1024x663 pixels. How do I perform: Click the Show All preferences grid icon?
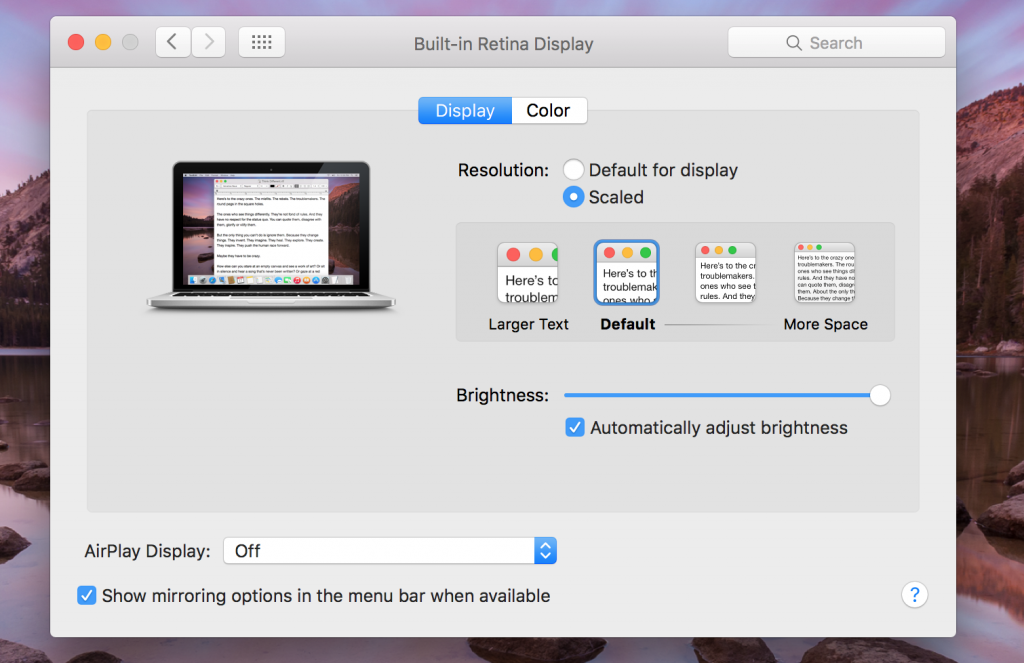pos(261,42)
